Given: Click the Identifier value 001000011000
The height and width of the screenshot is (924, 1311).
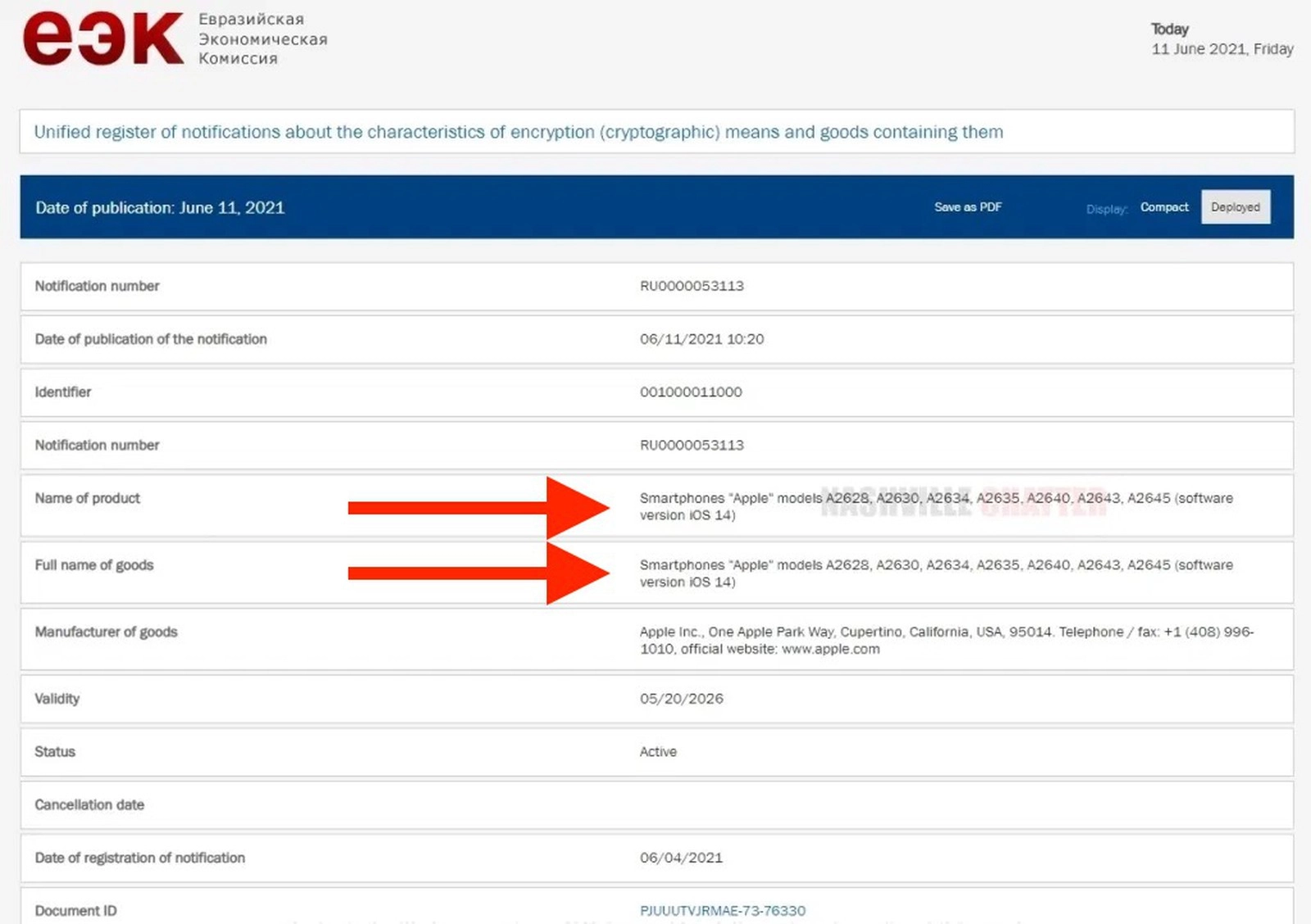Looking at the screenshot, I should tap(691, 392).
